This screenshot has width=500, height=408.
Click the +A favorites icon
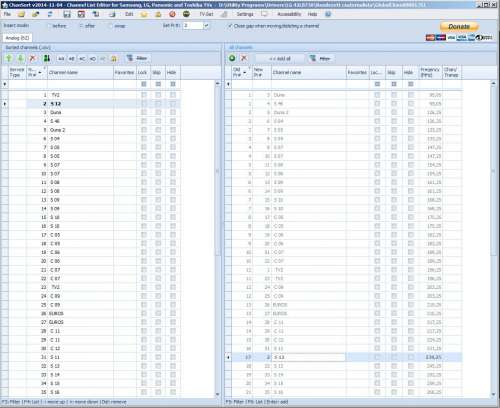pyautogui.click(x=61, y=59)
